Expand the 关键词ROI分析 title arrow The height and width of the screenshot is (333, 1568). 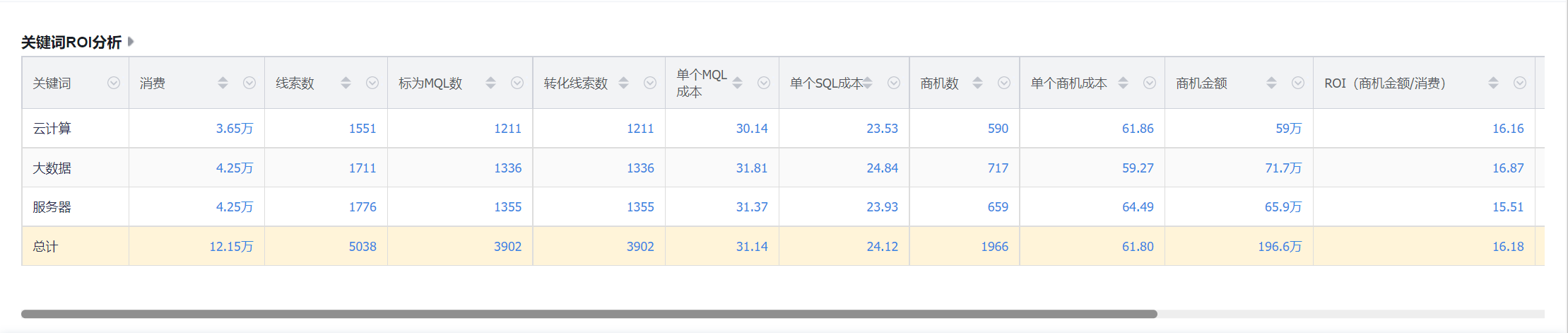click(x=131, y=42)
